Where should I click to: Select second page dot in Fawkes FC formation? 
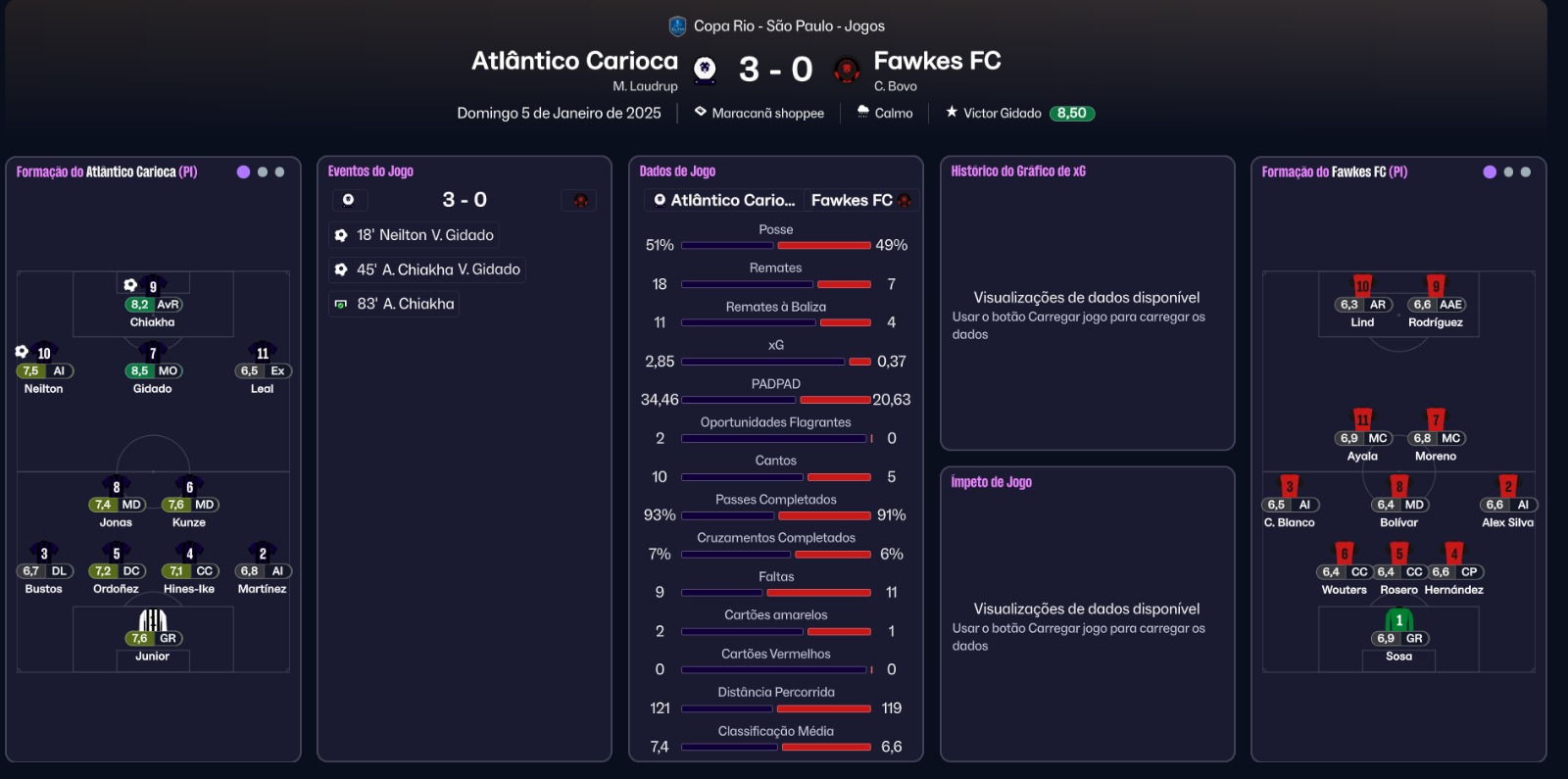tap(1508, 171)
